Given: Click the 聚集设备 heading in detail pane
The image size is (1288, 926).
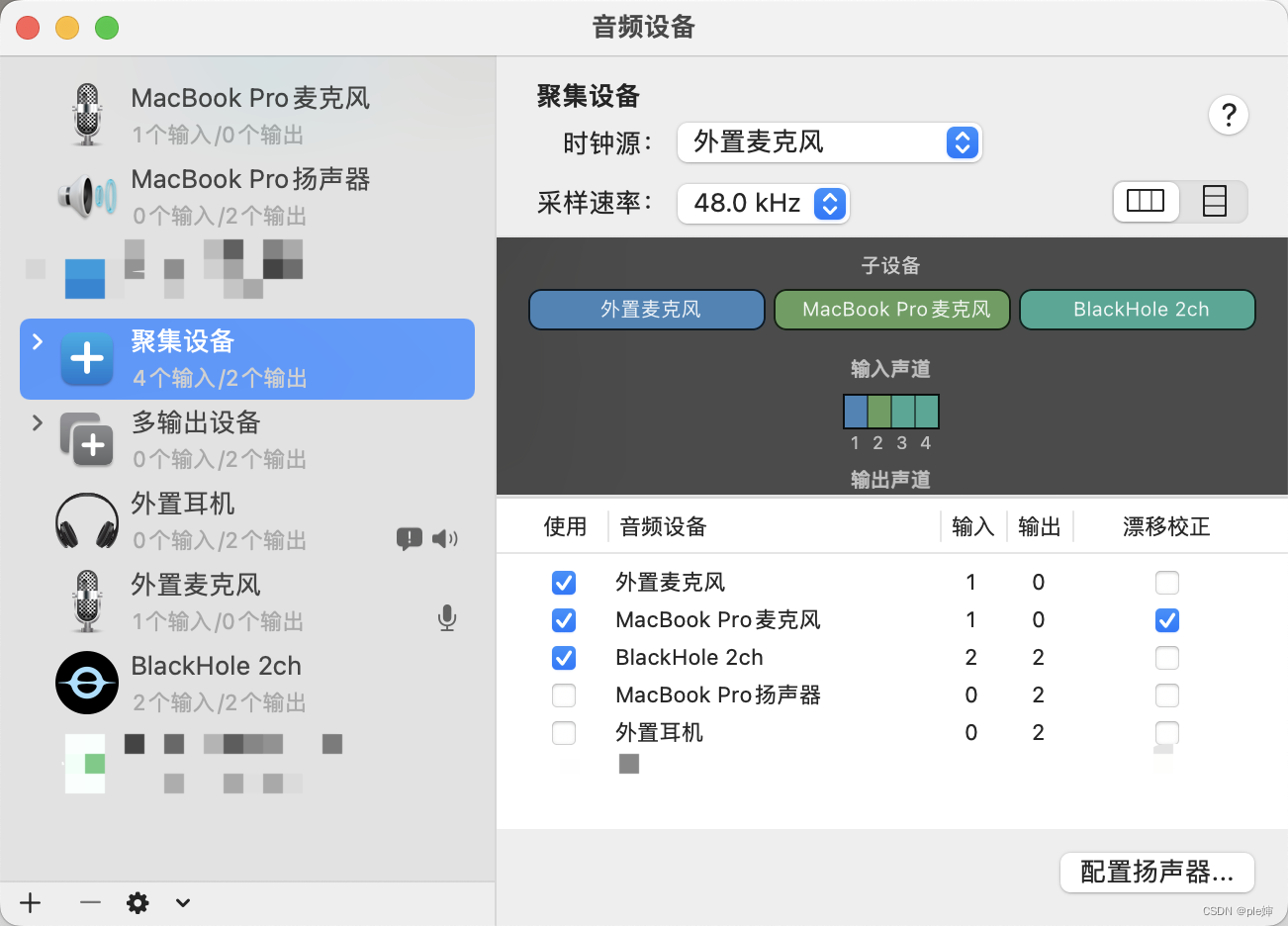Looking at the screenshot, I should (x=589, y=96).
